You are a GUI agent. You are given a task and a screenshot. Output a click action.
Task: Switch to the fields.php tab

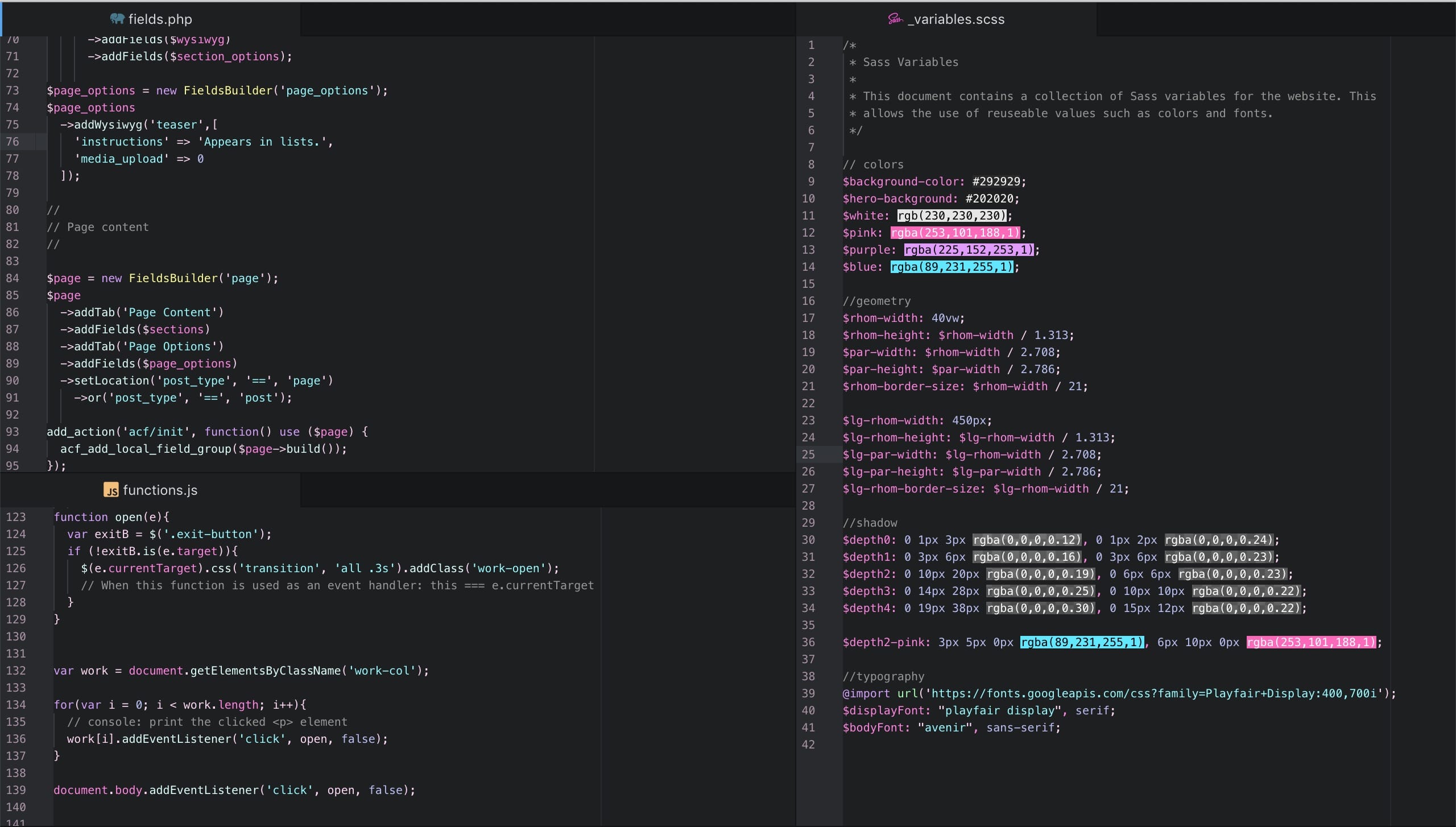[x=160, y=19]
